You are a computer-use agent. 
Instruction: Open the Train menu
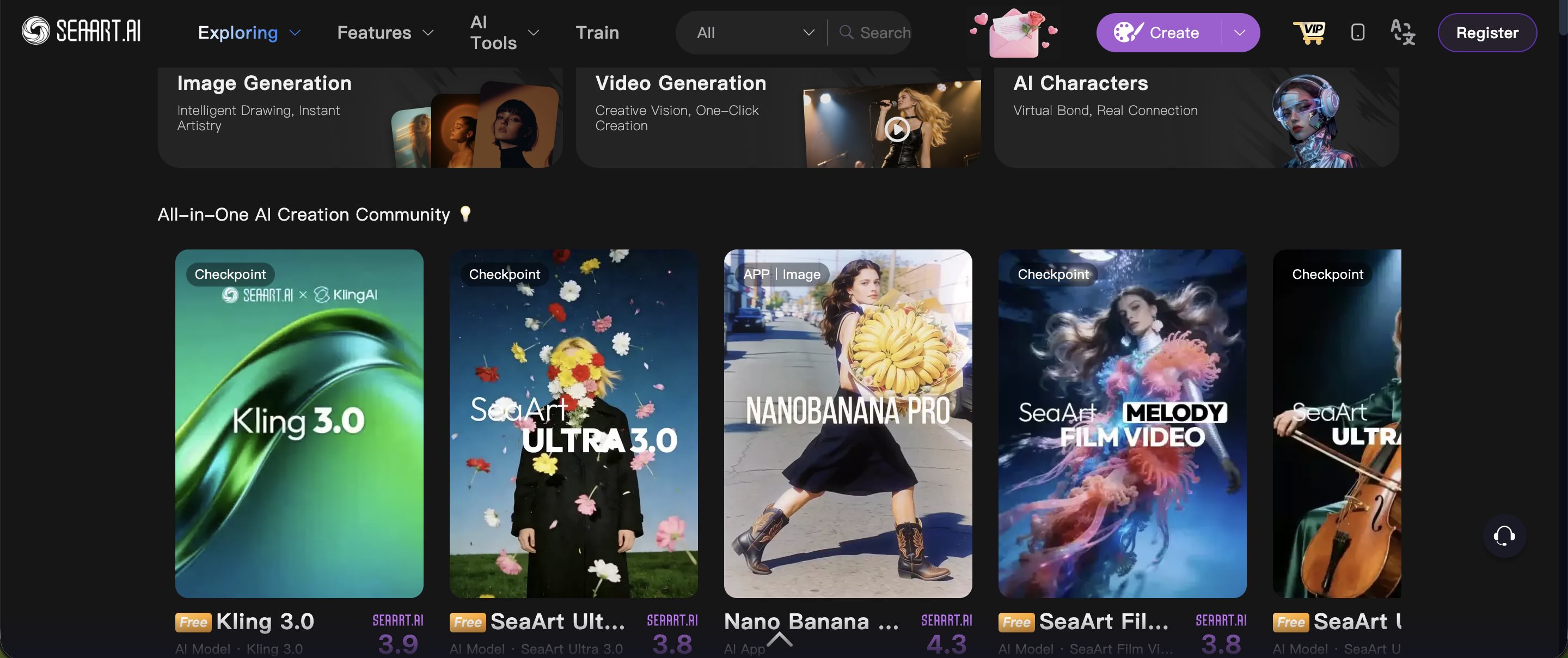tap(597, 32)
